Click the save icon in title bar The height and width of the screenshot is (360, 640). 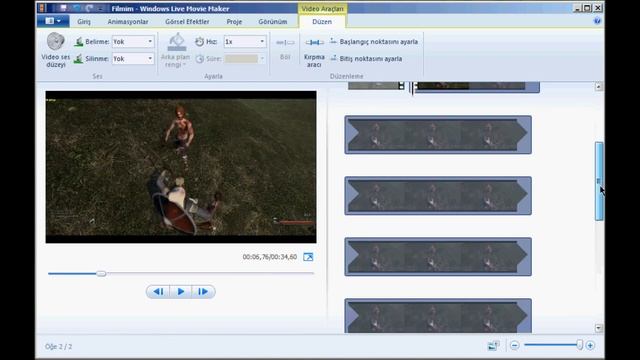tap(63, 8)
